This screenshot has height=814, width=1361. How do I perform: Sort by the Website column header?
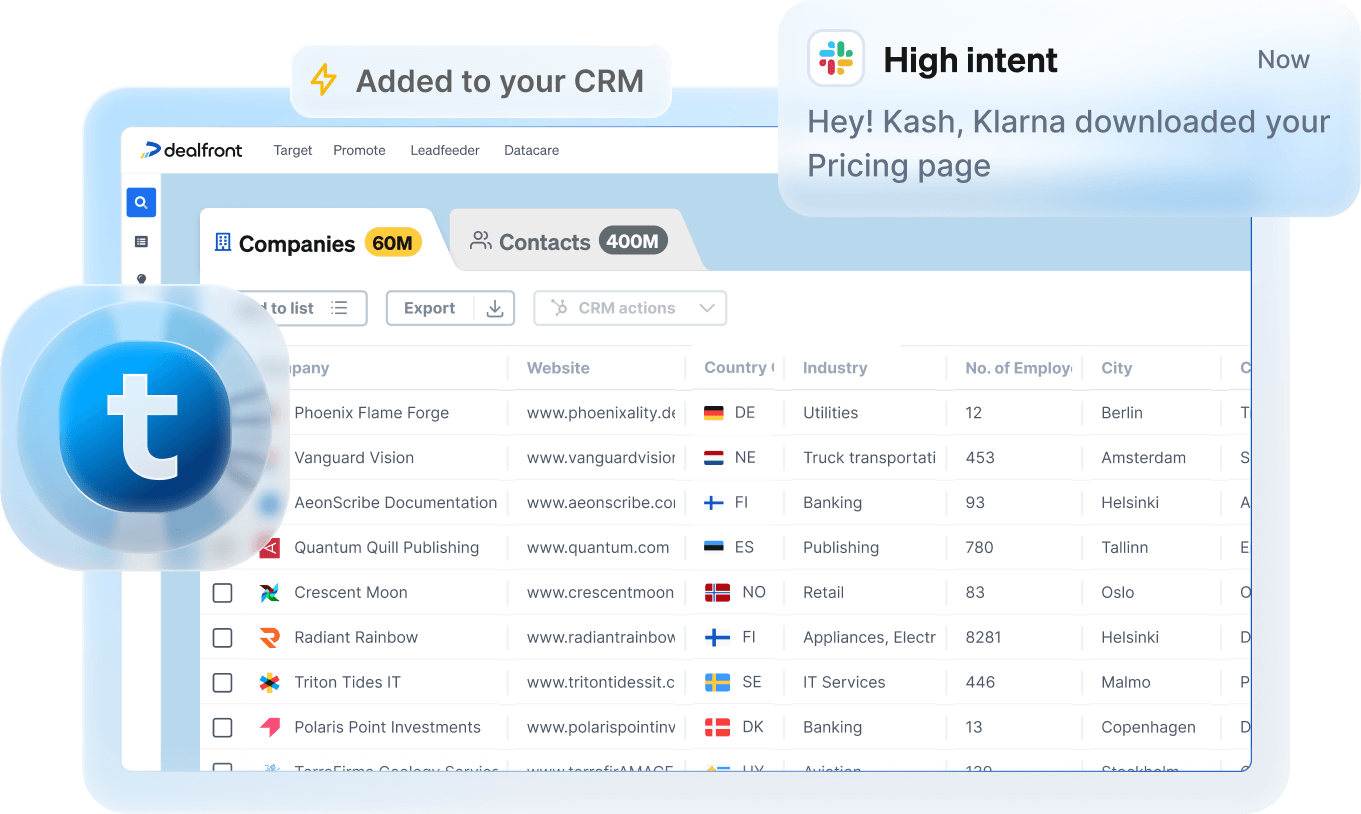coord(558,368)
